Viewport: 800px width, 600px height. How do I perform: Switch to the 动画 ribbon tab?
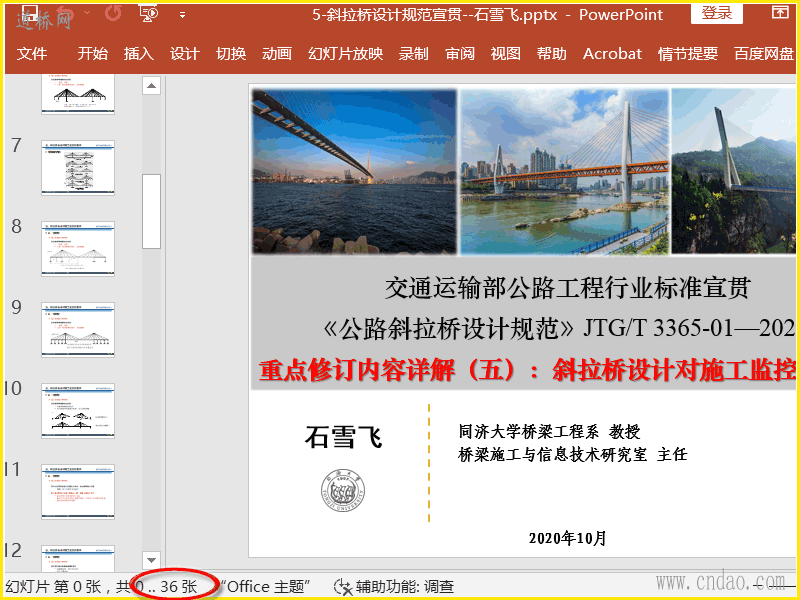(x=277, y=54)
